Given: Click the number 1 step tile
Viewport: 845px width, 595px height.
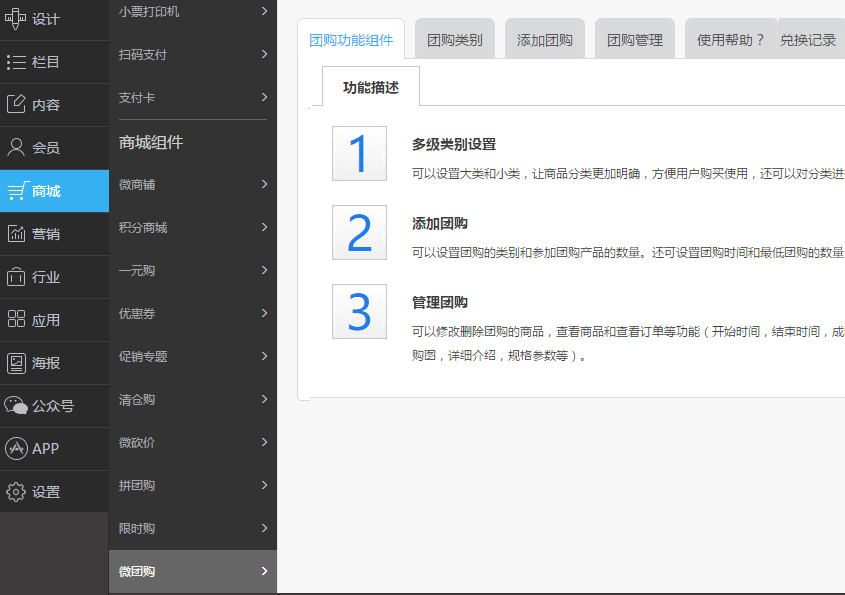Looking at the screenshot, I should point(359,154).
